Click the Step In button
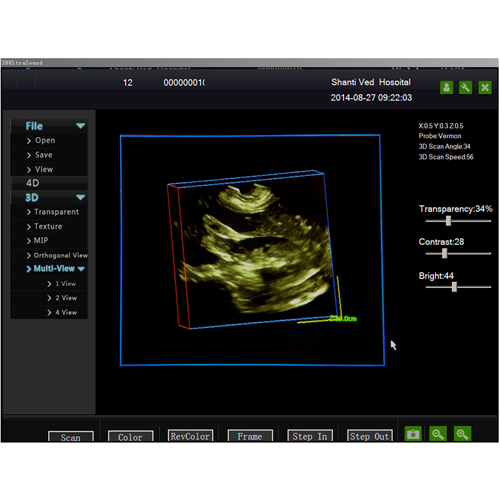This screenshot has height=500, width=500. [x=310, y=436]
